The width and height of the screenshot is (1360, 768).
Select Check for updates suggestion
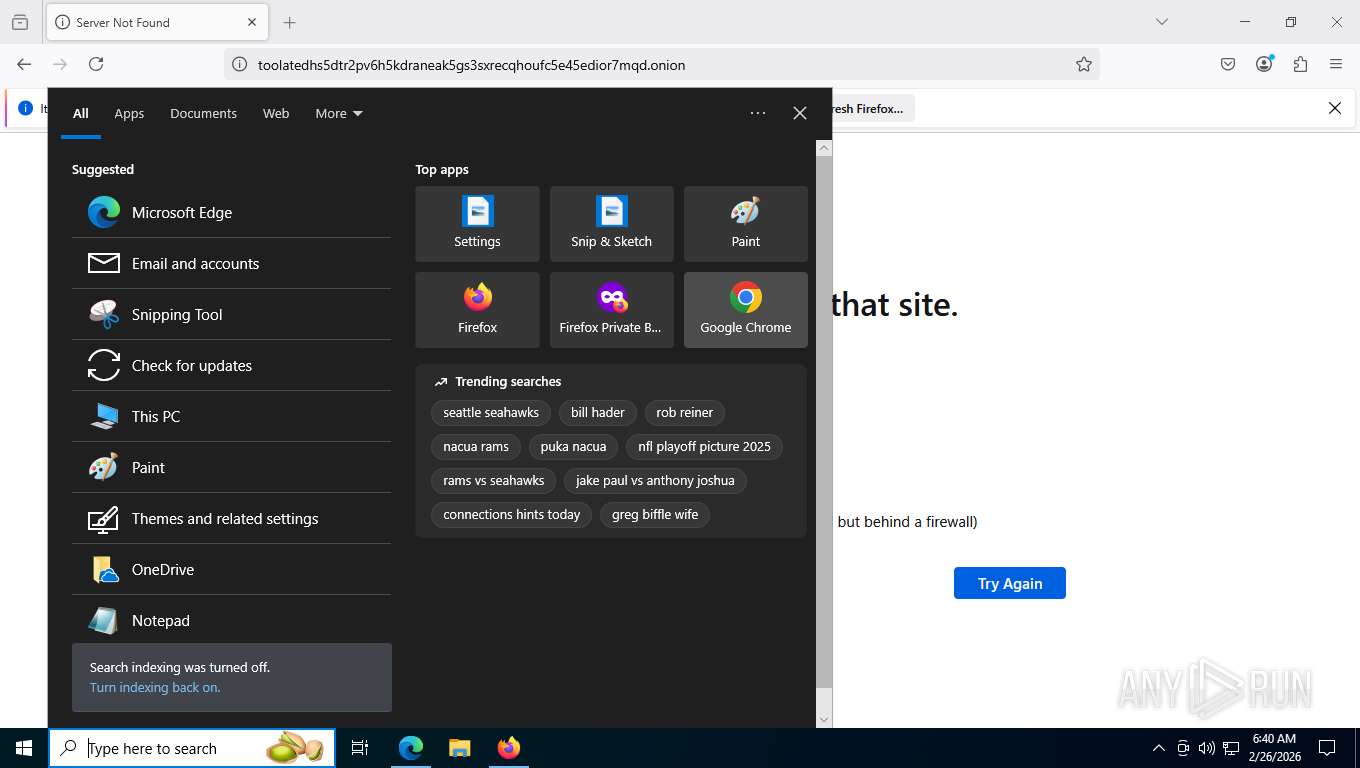231,365
